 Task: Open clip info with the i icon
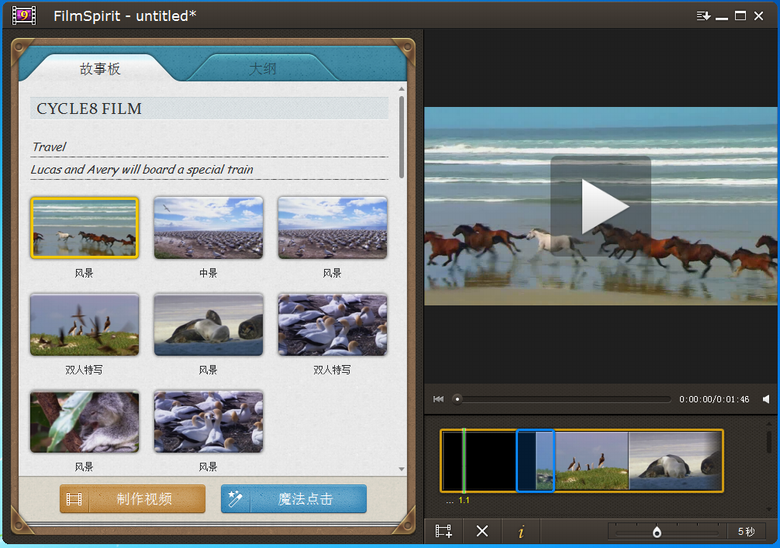coord(520,531)
